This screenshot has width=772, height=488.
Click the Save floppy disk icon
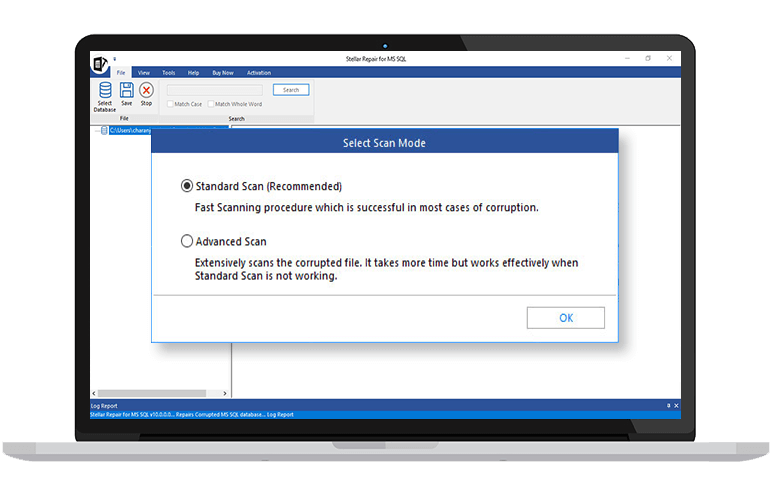click(x=127, y=90)
